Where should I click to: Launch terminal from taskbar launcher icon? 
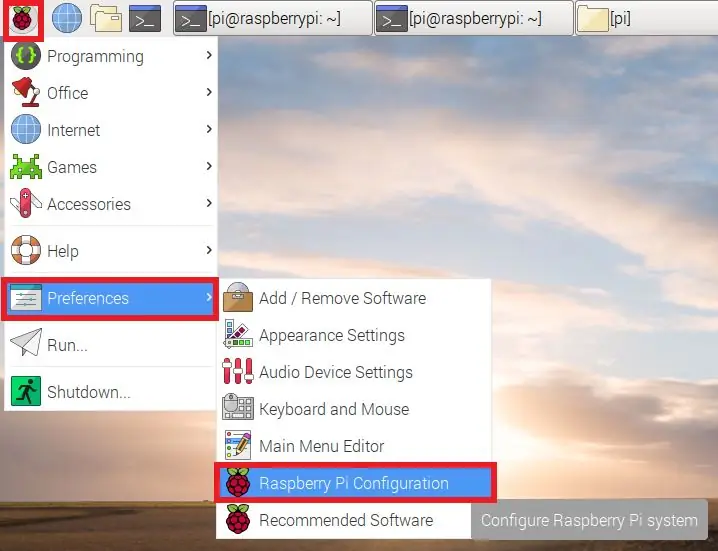click(x=145, y=19)
